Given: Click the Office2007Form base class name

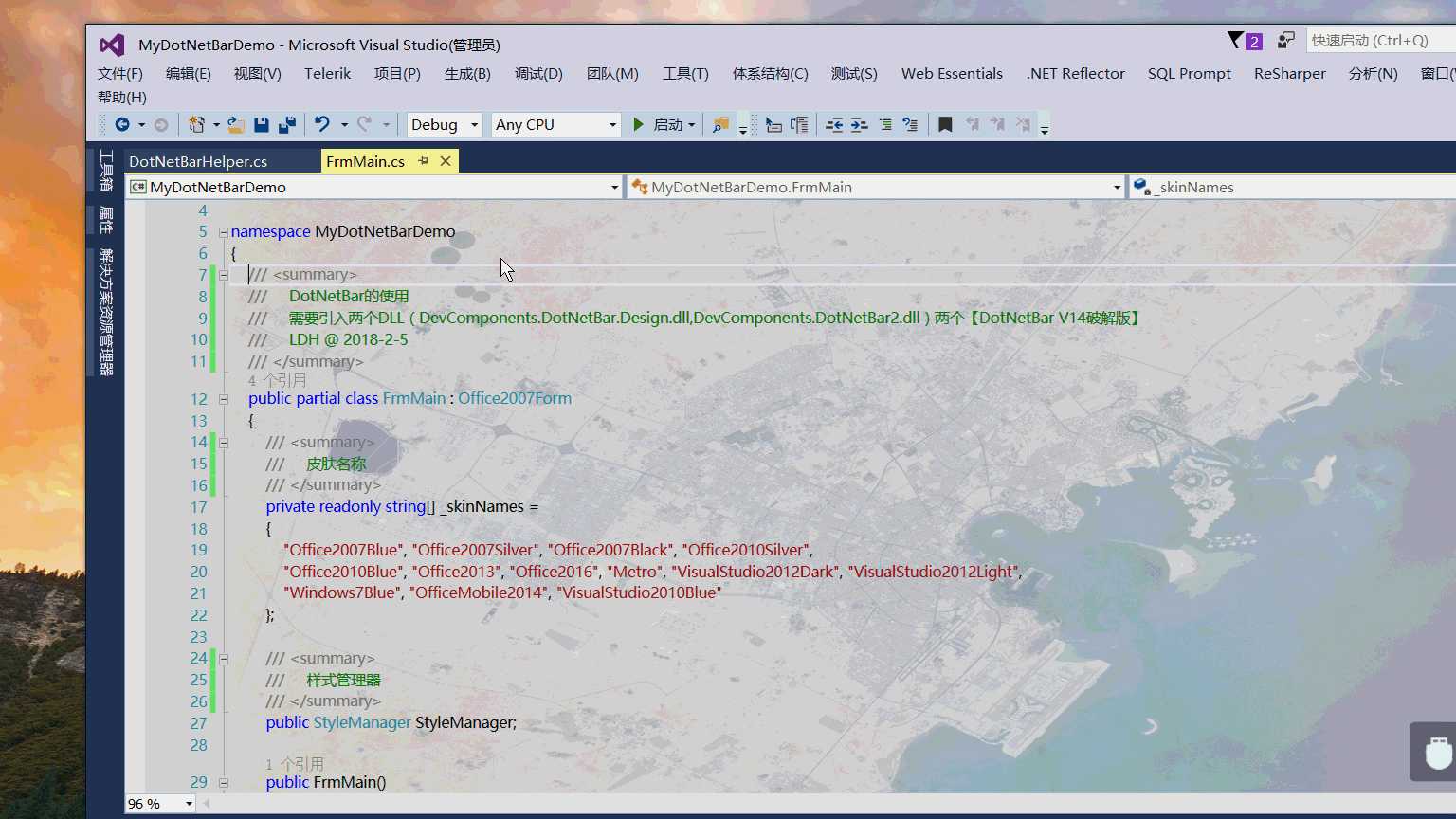Looking at the screenshot, I should (515, 398).
